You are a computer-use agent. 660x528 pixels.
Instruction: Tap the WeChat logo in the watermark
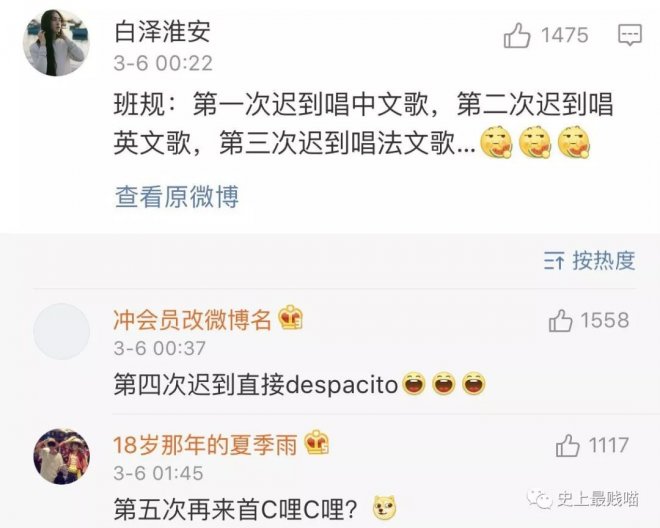pyautogui.click(x=540, y=499)
